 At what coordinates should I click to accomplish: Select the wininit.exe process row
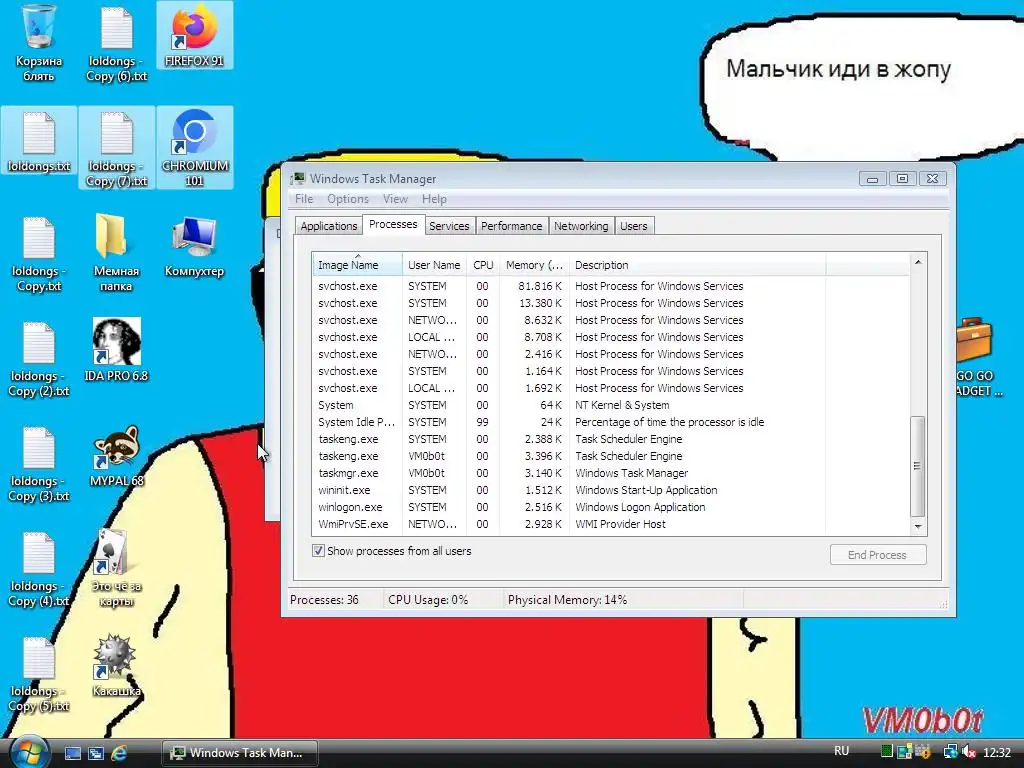pyautogui.click(x=611, y=490)
